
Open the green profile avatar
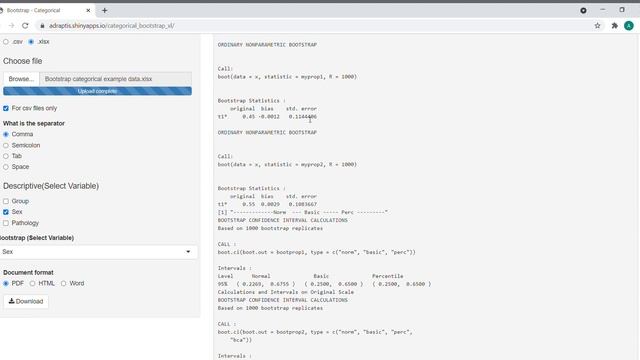coord(629,26)
